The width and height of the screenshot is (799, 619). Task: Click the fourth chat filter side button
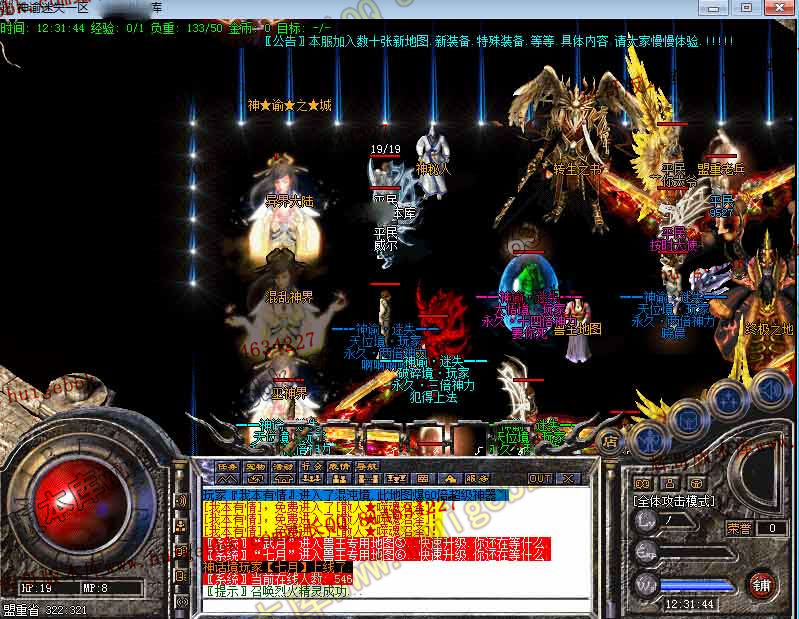(181, 576)
